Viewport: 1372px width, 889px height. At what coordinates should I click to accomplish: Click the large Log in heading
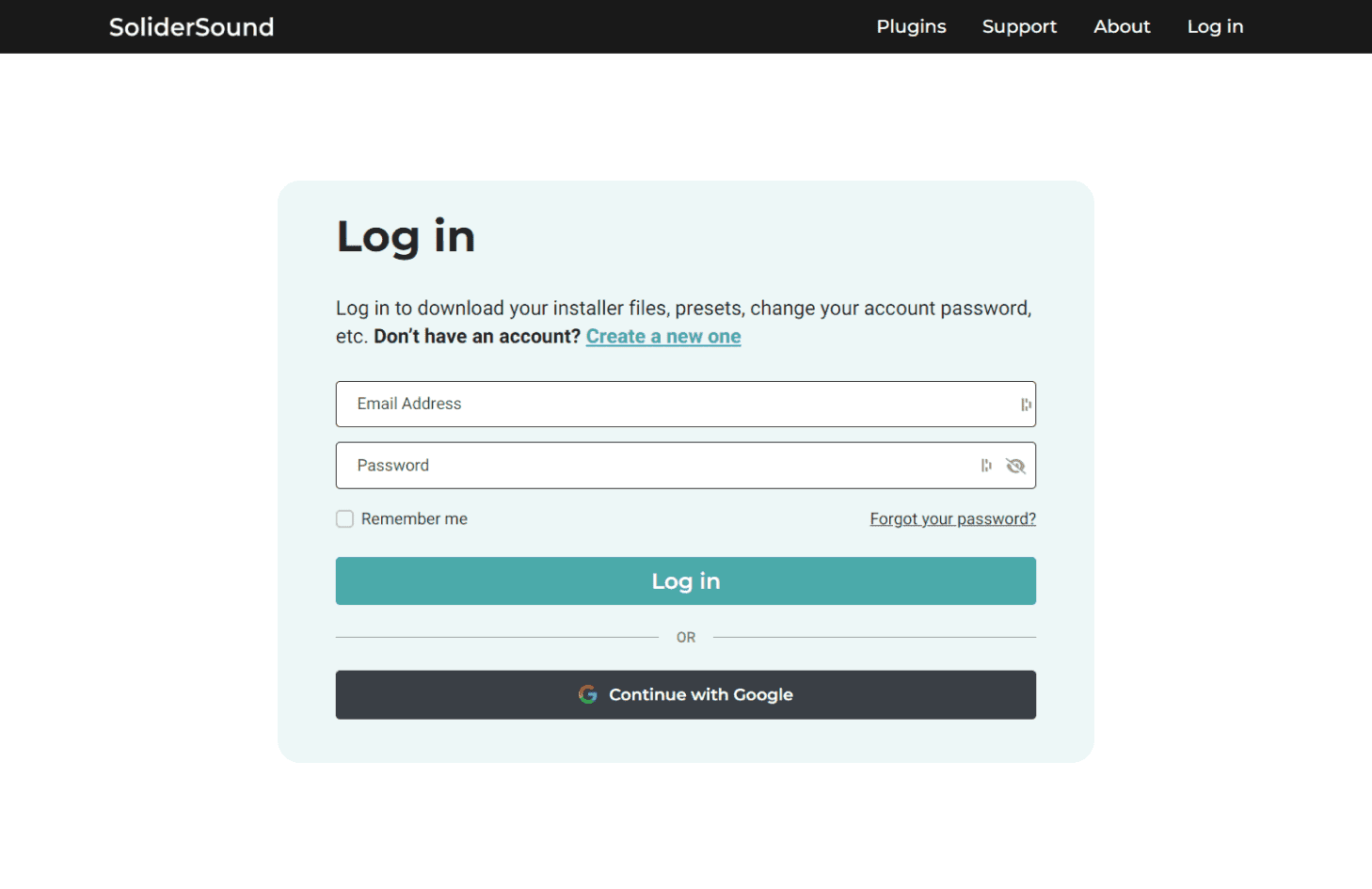point(406,236)
